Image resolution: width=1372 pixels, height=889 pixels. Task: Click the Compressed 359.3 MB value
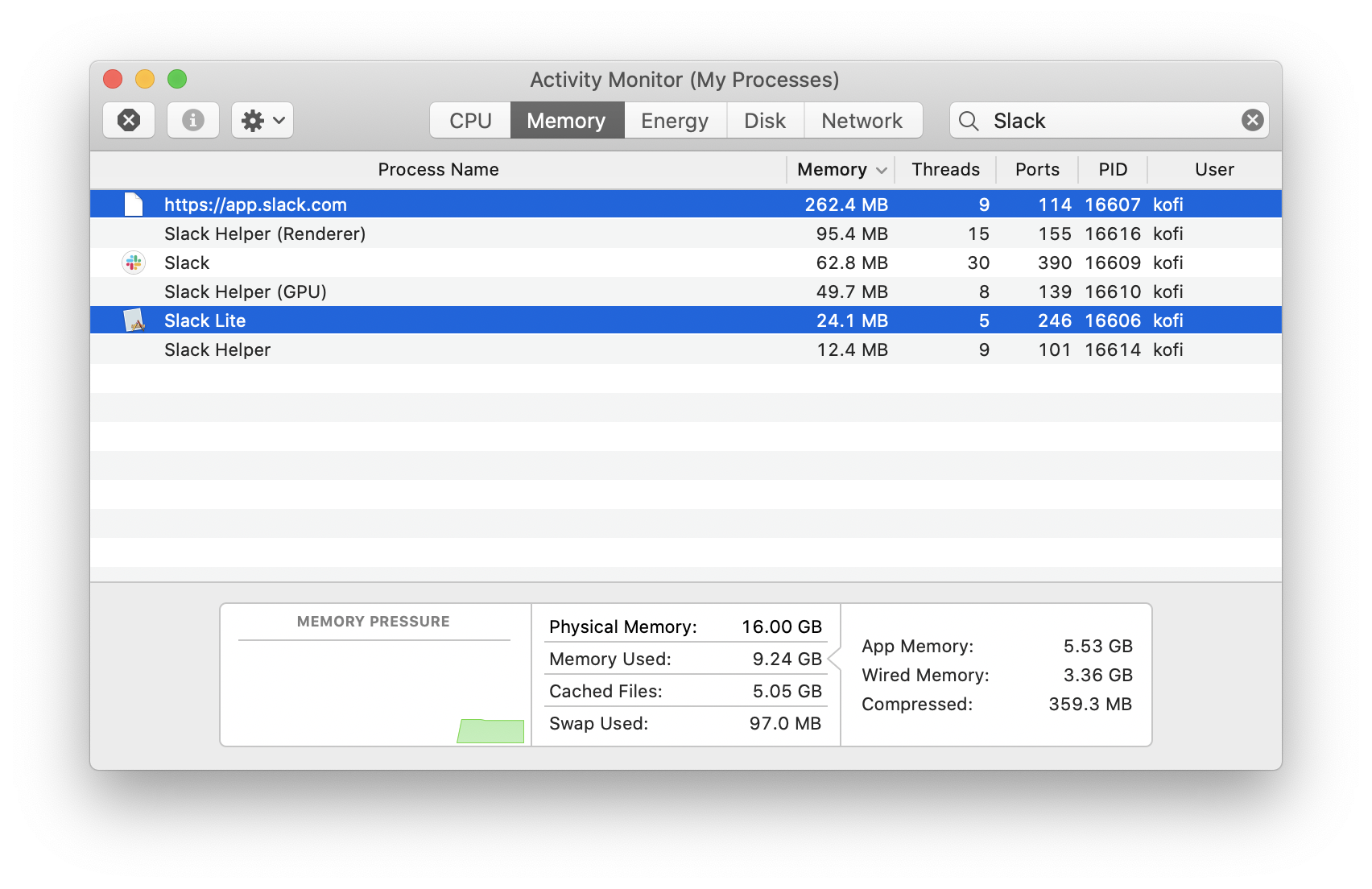[1090, 704]
